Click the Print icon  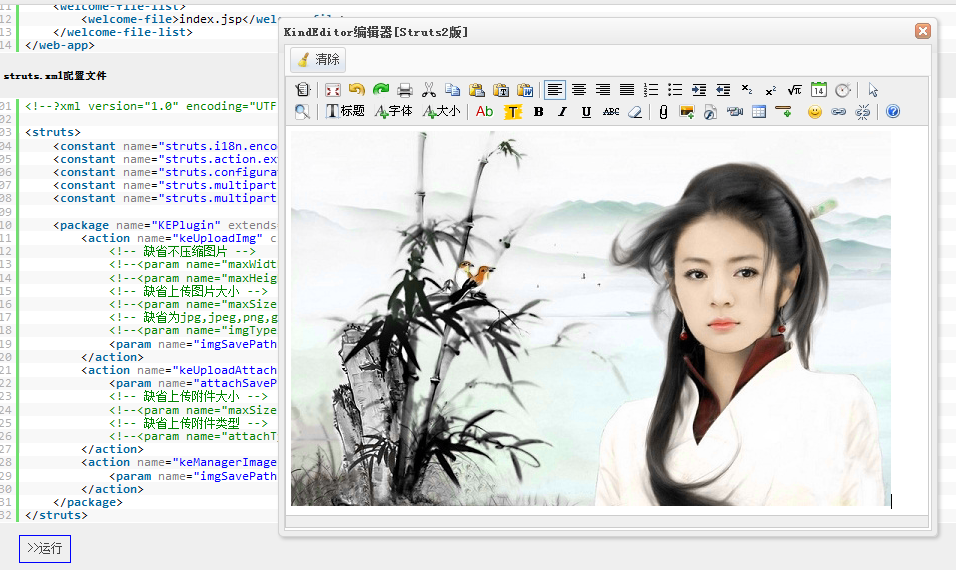tap(405, 90)
